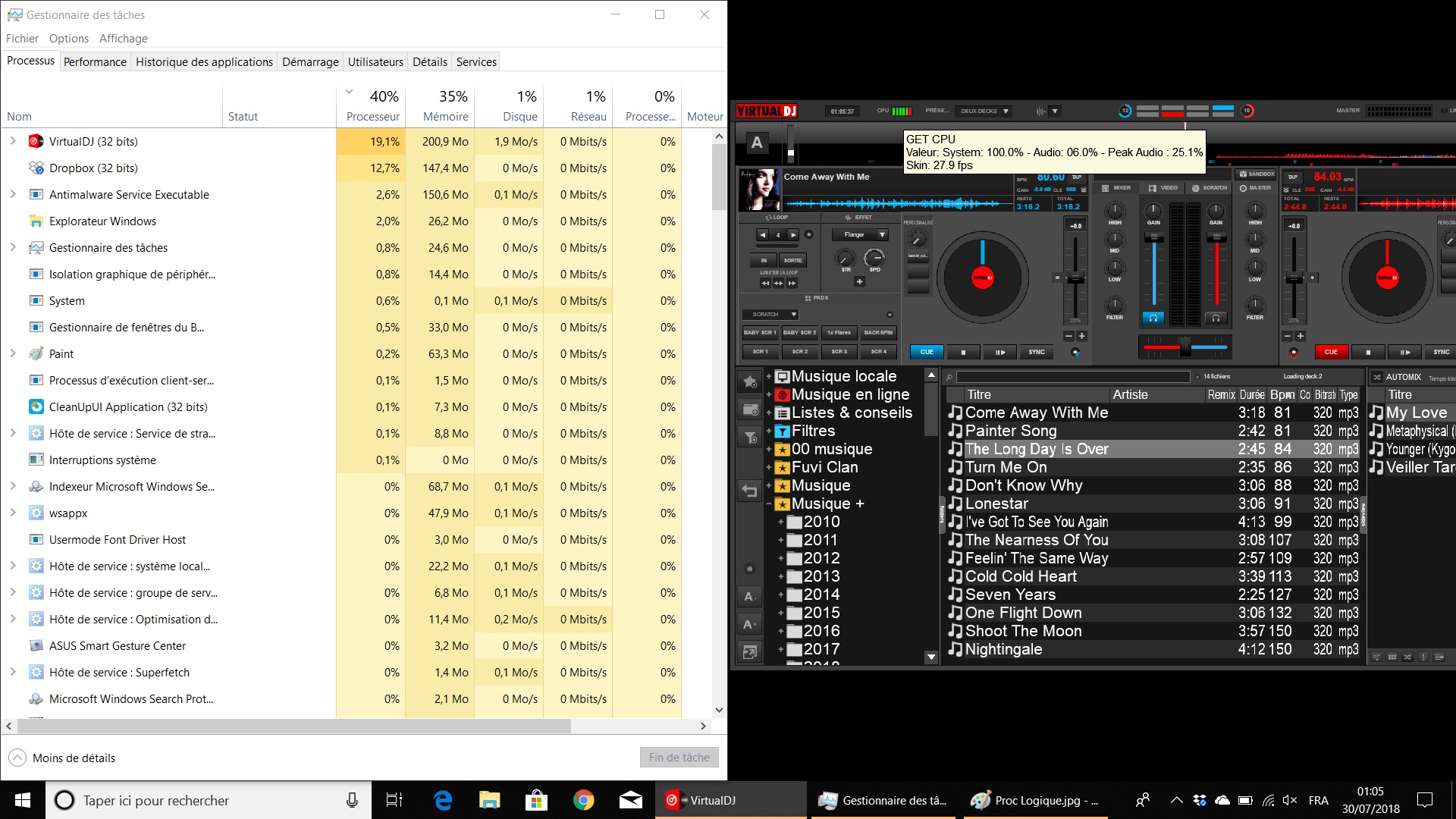The image size is (1456, 819).
Task: Click the browser zoom/pop-out icon
Action: coord(750,652)
